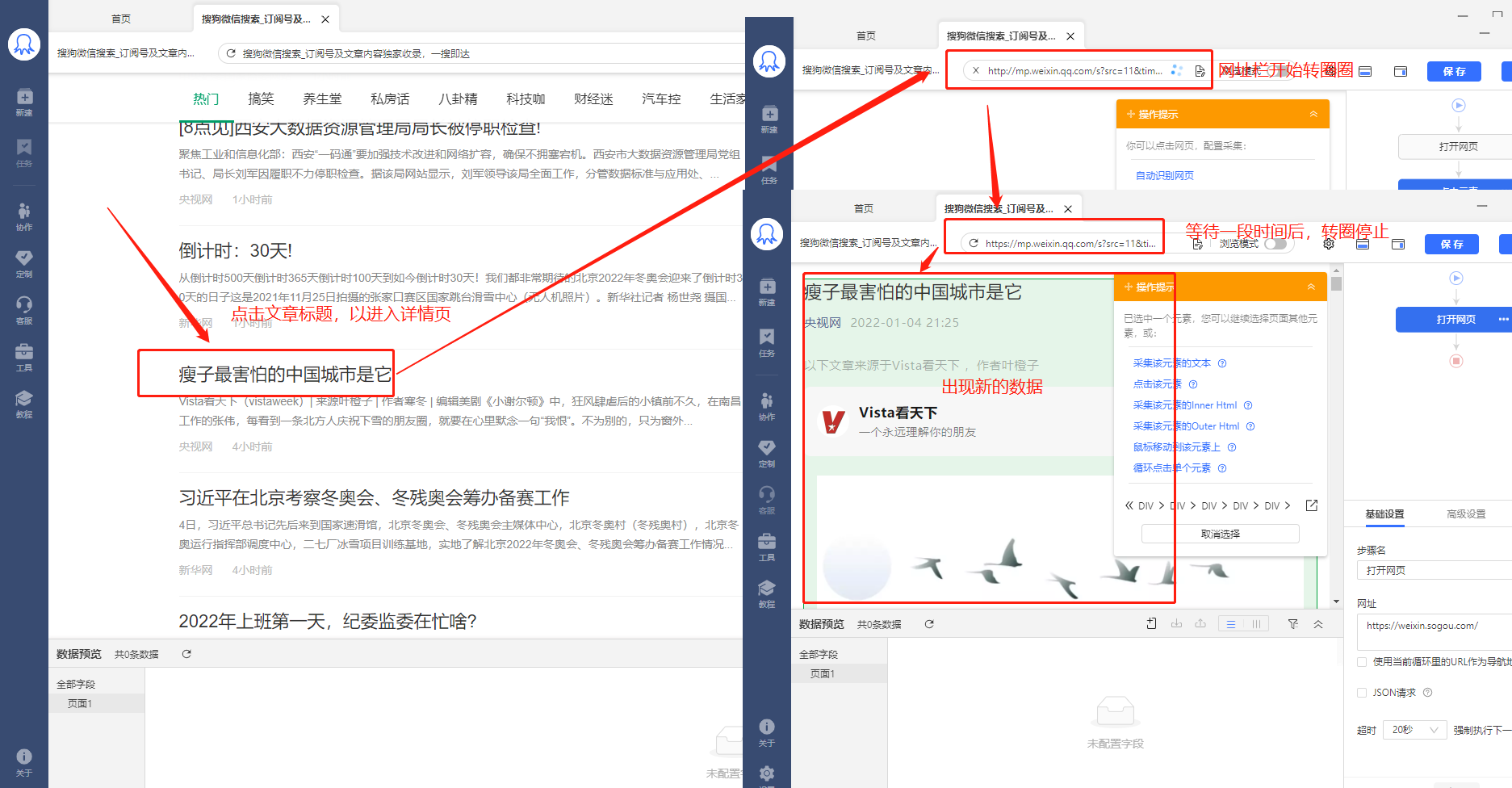Open 工具 toolbox in the left window sidebar

(24, 357)
